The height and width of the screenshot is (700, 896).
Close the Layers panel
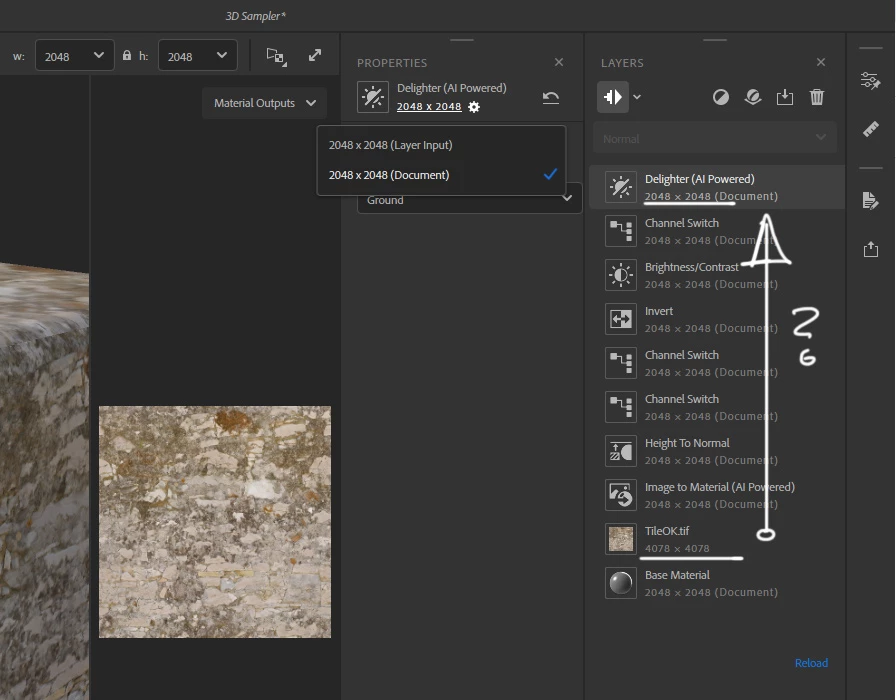tap(821, 62)
